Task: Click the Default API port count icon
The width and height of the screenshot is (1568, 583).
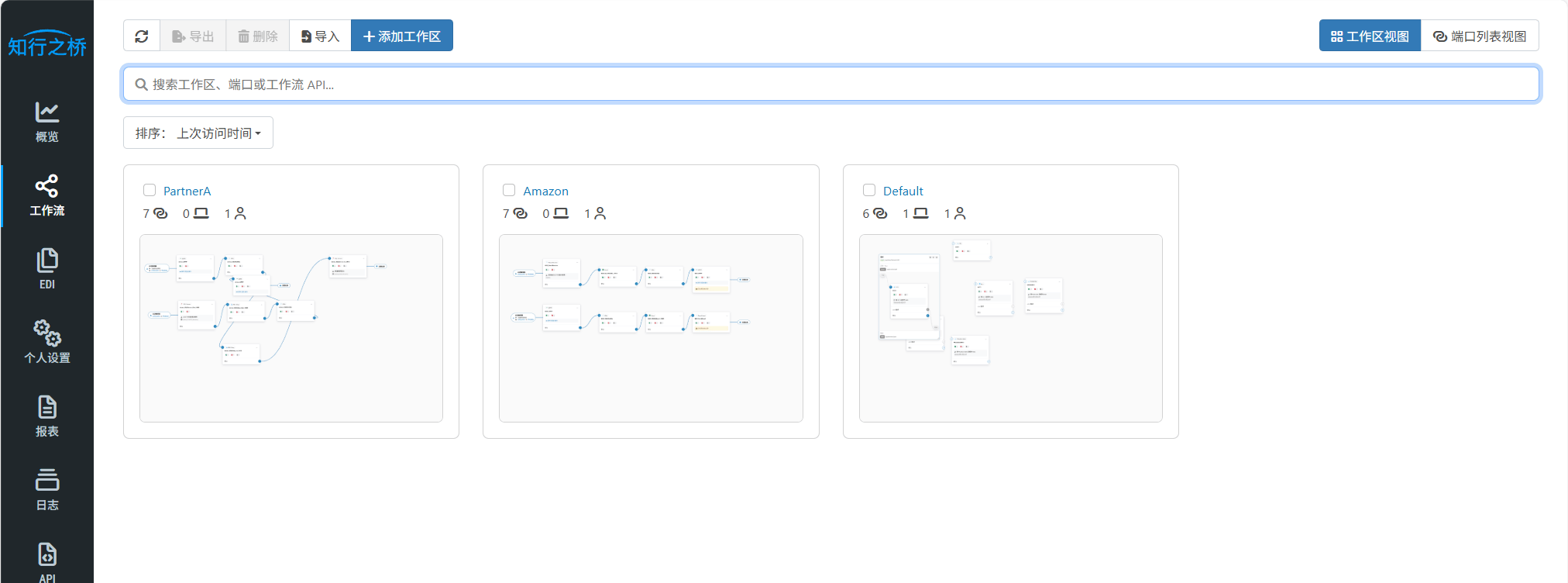Action: 921,213
